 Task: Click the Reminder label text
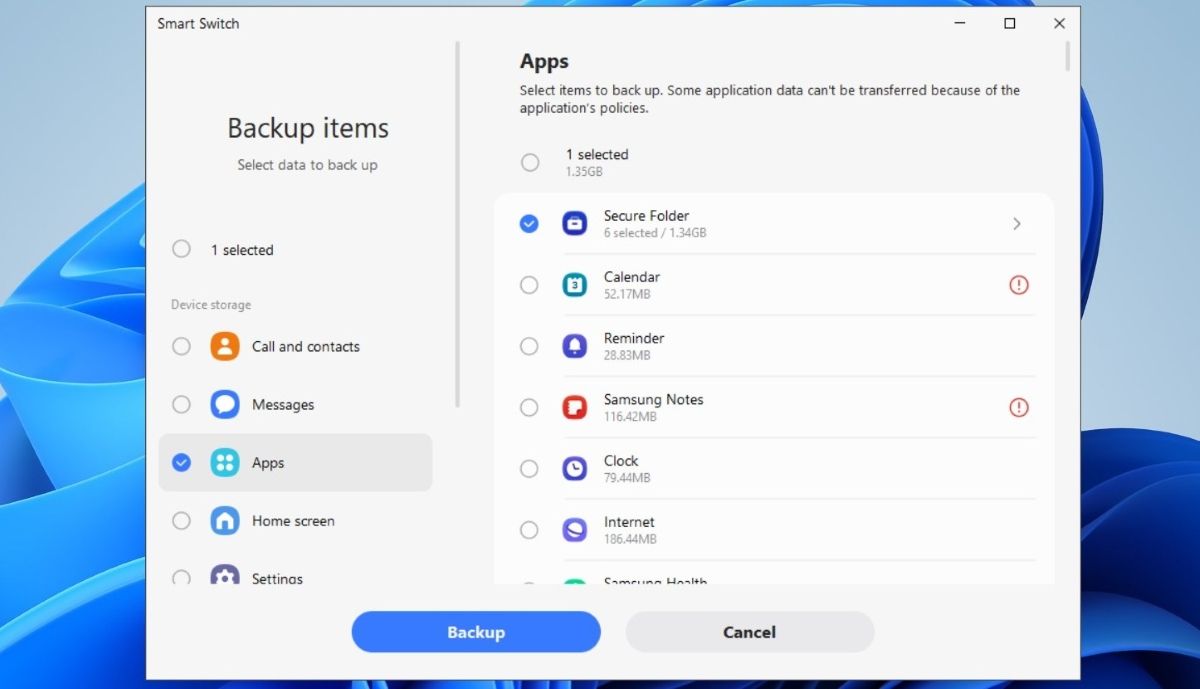point(634,338)
